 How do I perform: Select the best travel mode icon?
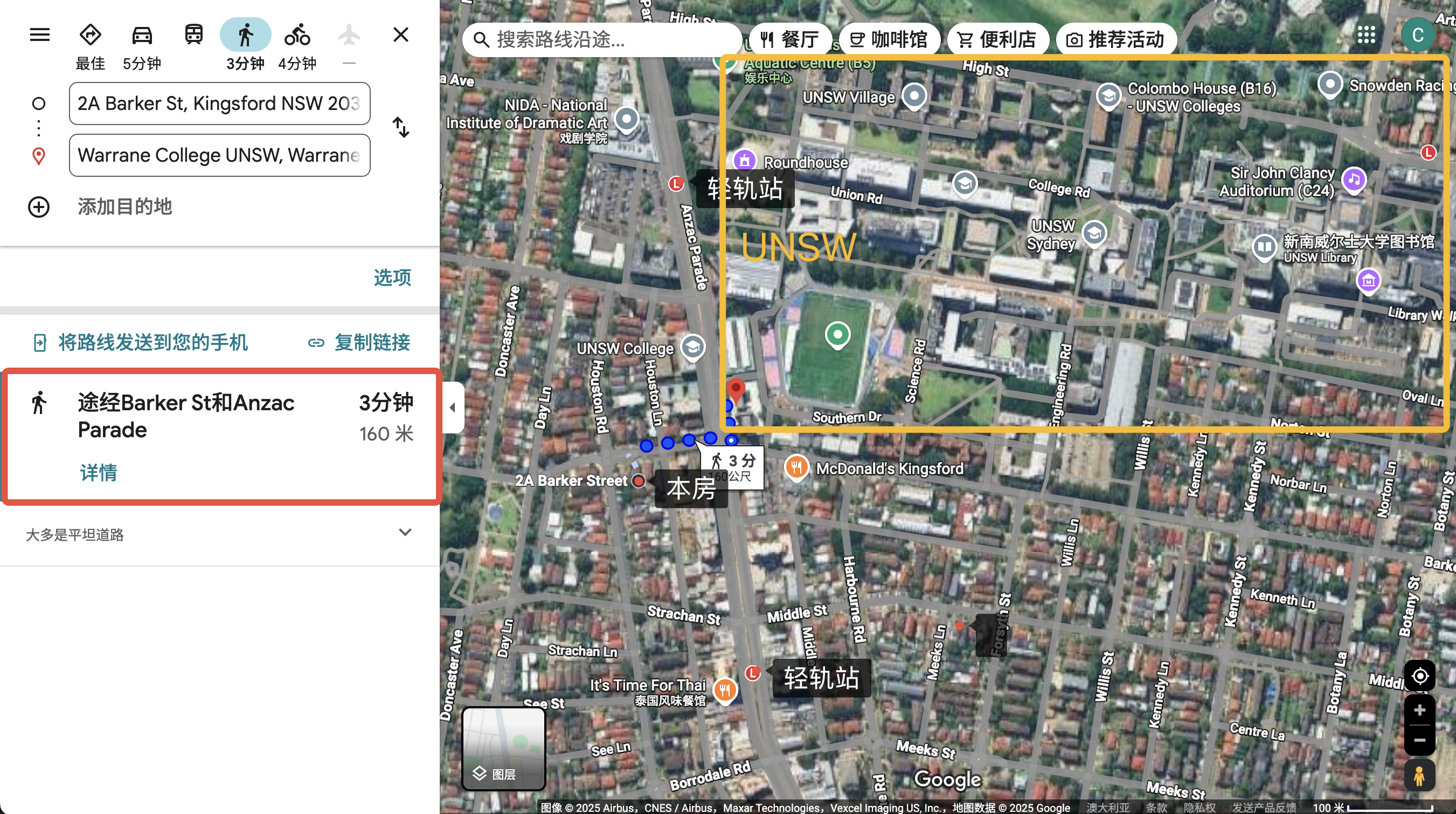(x=91, y=35)
